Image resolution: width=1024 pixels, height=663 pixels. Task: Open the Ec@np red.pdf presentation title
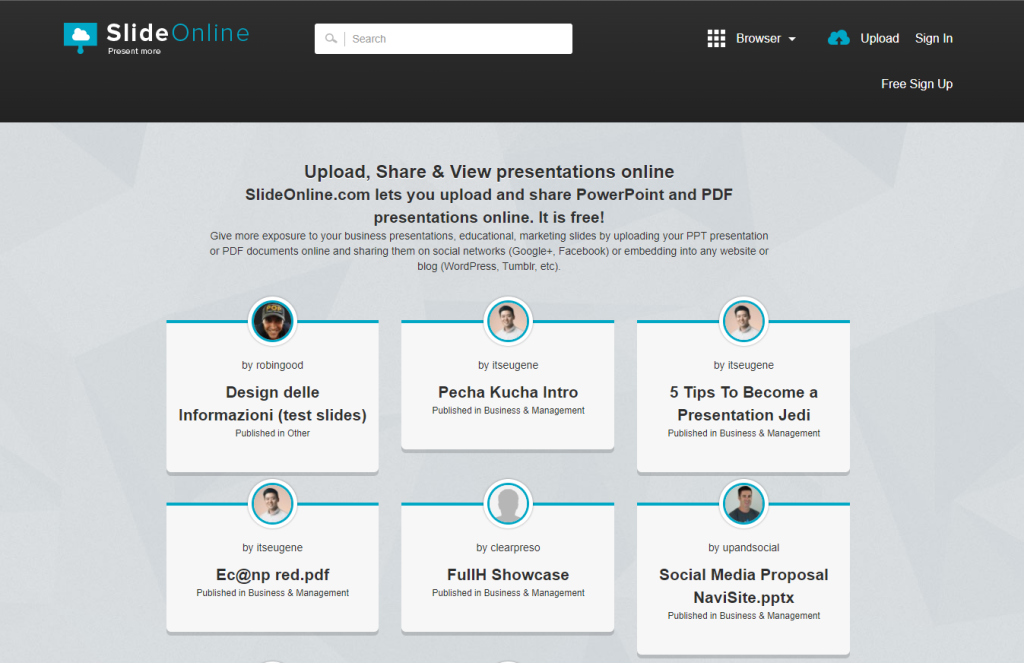point(272,575)
